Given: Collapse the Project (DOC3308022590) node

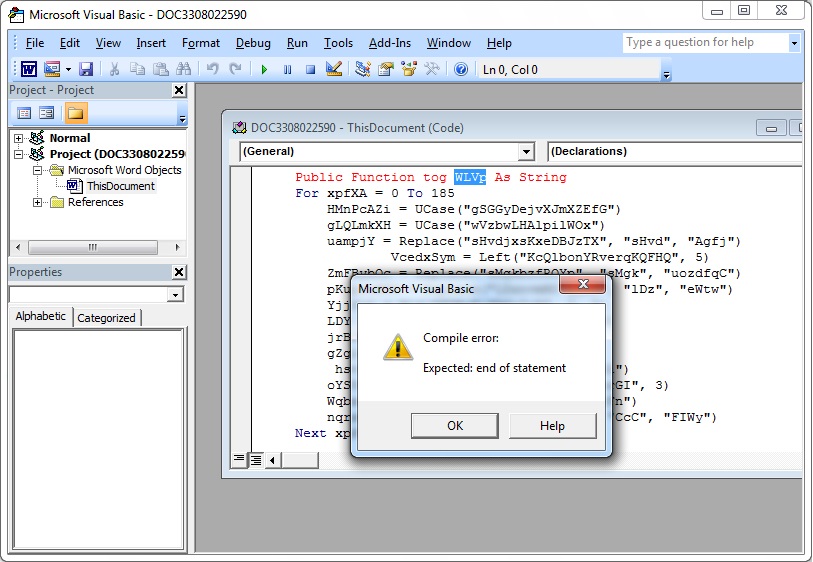Looking at the screenshot, I should pos(19,154).
